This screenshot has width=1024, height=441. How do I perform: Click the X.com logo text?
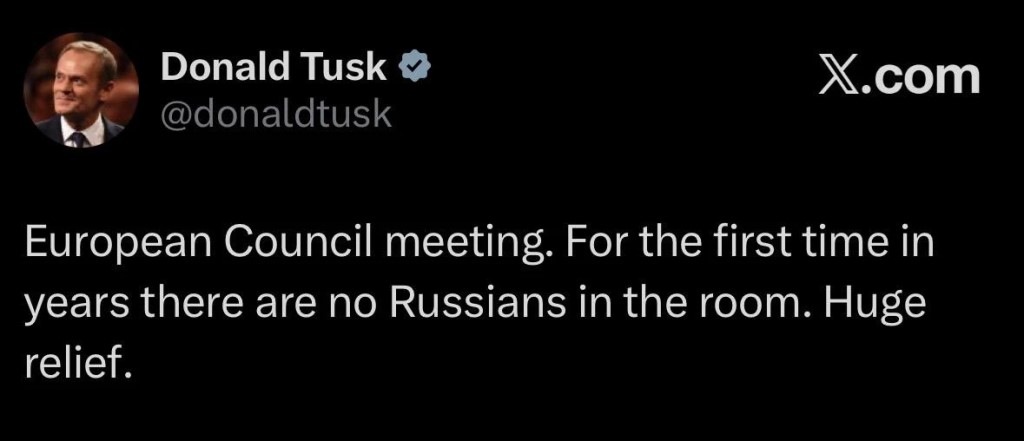[x=898, y=76]
